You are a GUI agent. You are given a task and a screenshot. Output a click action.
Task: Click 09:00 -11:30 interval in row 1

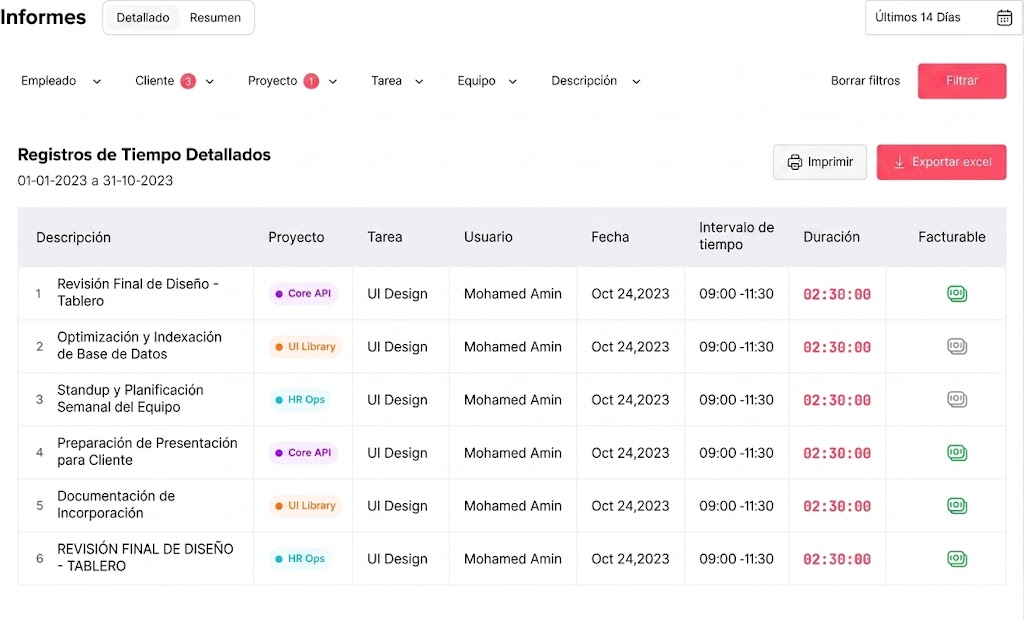pos(736,294)
